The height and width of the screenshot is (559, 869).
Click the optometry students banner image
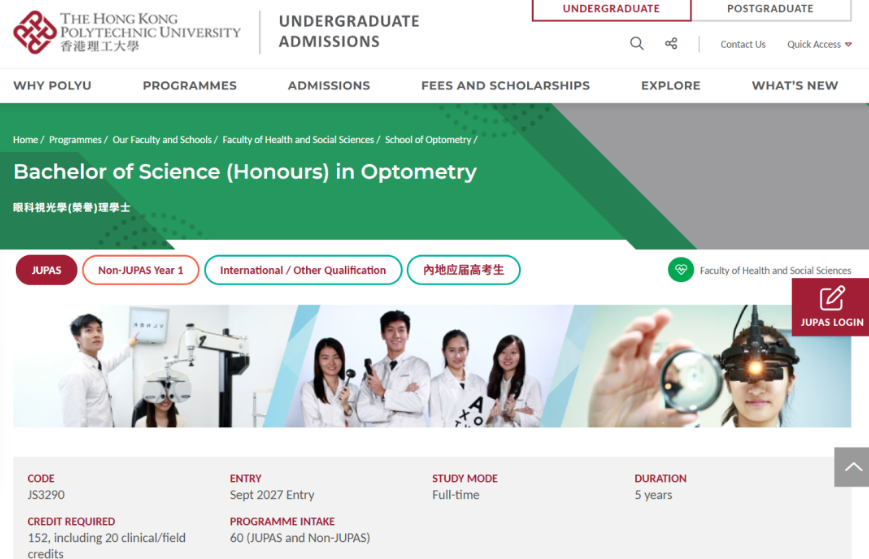pos(432,366)
